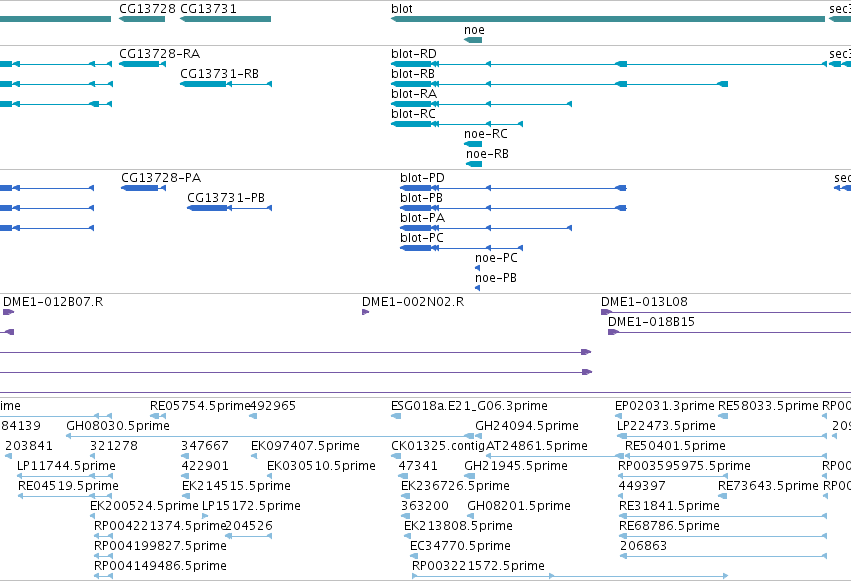Image resolution: width=851 pixels, height=581 pixels.
Task: Select RE73643.5prime EST label
Action: (x=768, y=487)
